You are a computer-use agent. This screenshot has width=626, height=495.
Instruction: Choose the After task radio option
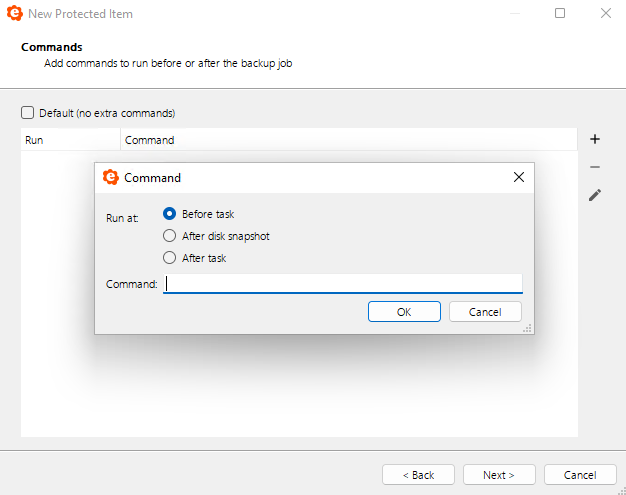pyautogui.click(x=169, y=258)
